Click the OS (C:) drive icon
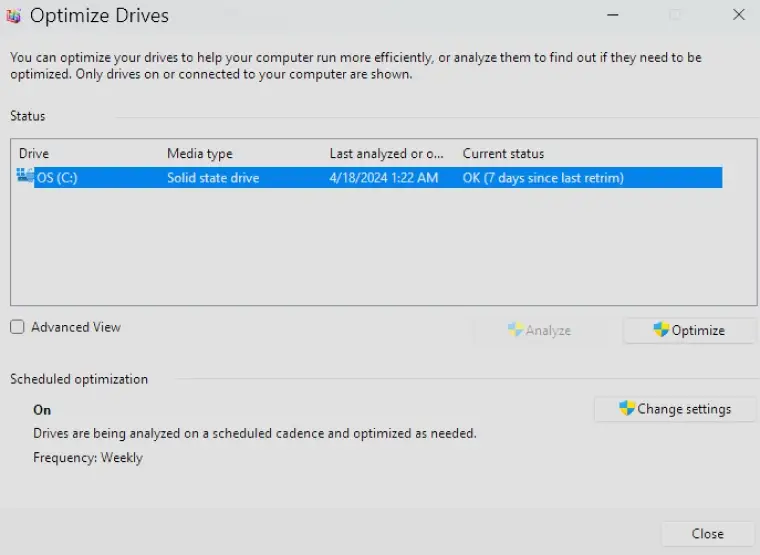The image size is (760, 555). point(24,175)
